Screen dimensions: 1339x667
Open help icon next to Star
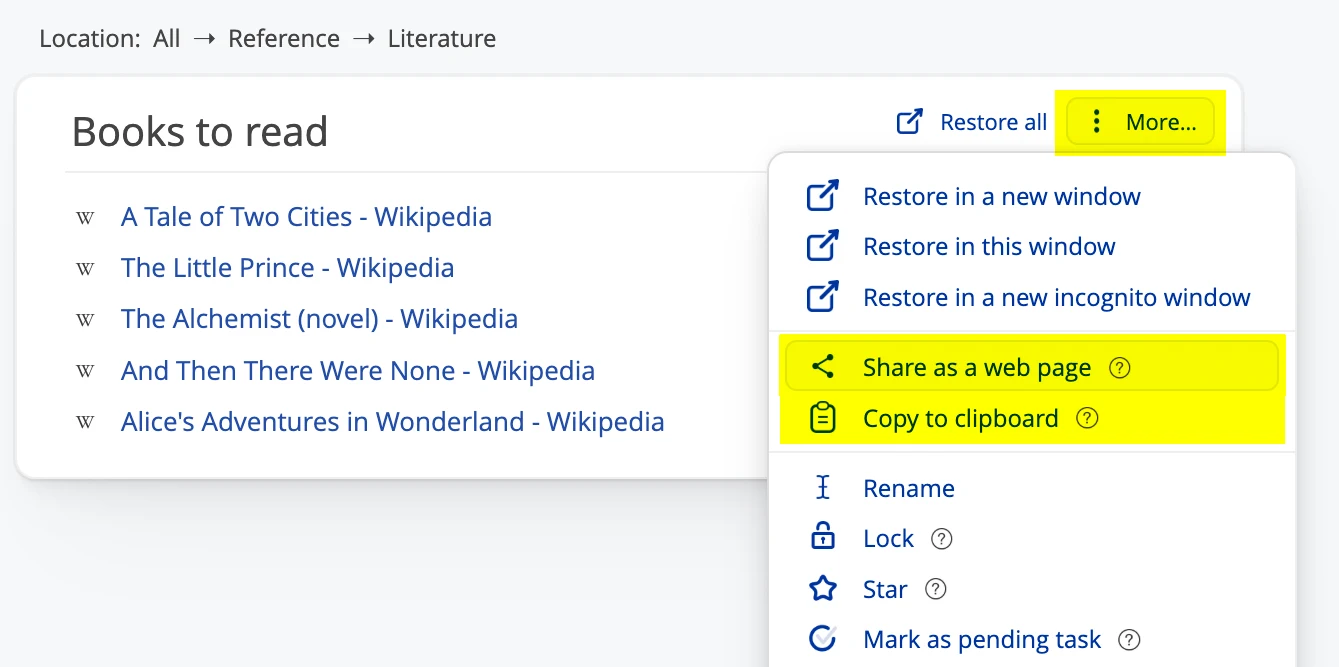click(x=935, y=590)
